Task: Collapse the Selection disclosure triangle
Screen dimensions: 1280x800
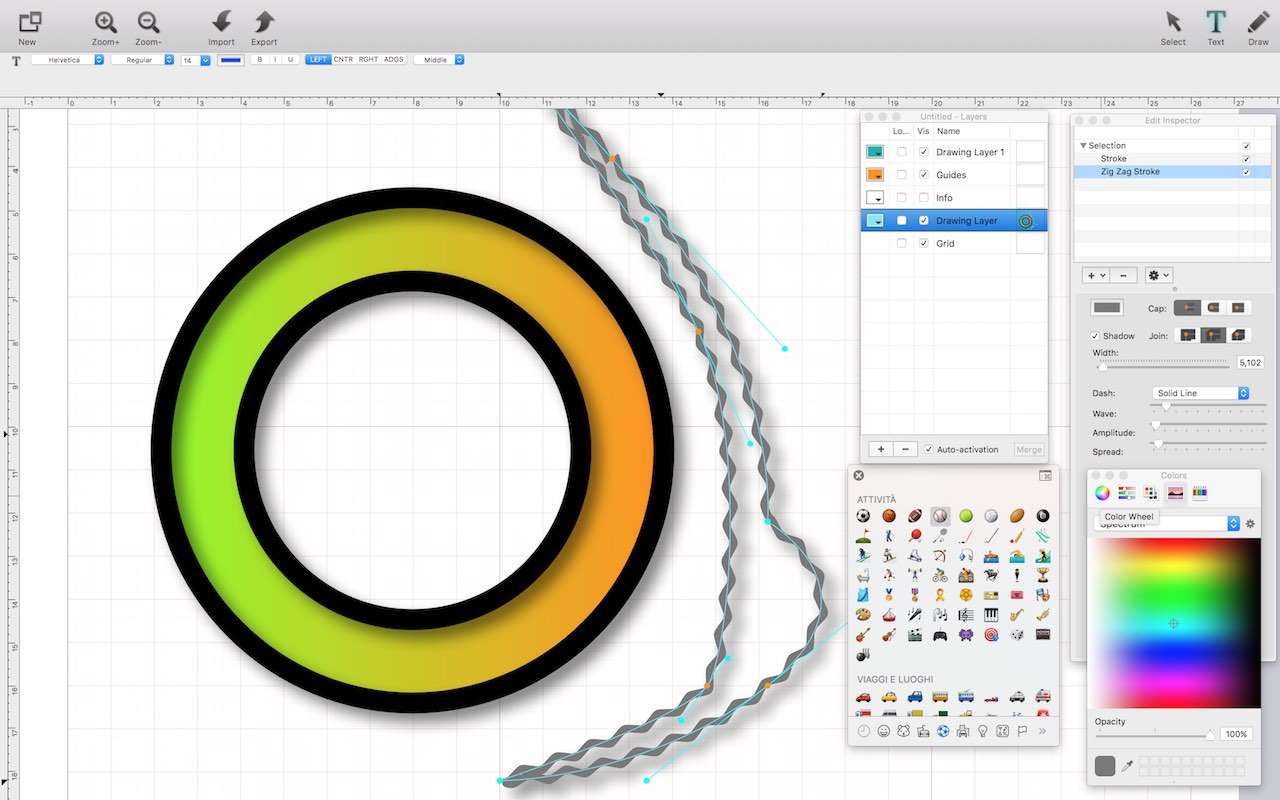Action: point(1083,146)
